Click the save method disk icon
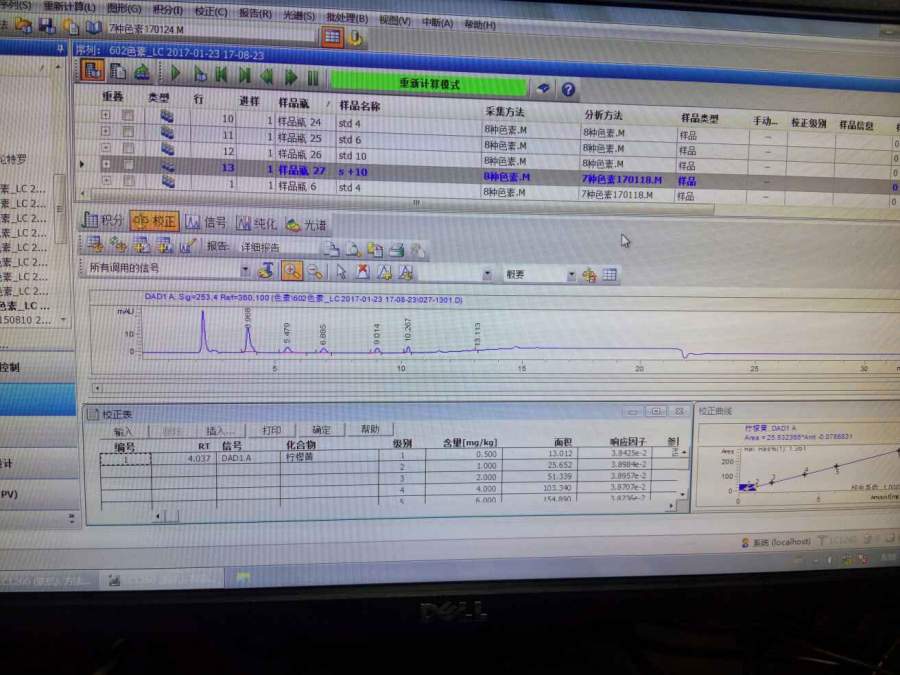Screen dimensions: 900x675 pos(47,25)
